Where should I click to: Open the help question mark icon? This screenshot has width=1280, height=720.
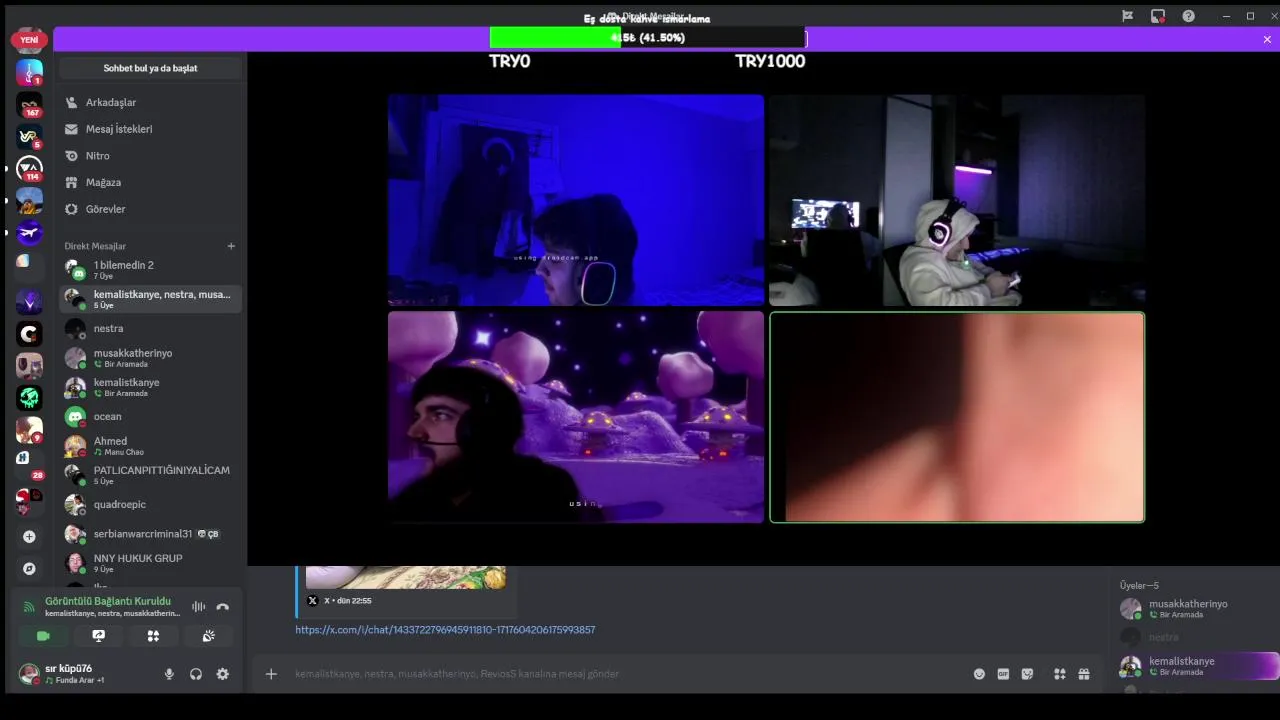pos(1188,16)
